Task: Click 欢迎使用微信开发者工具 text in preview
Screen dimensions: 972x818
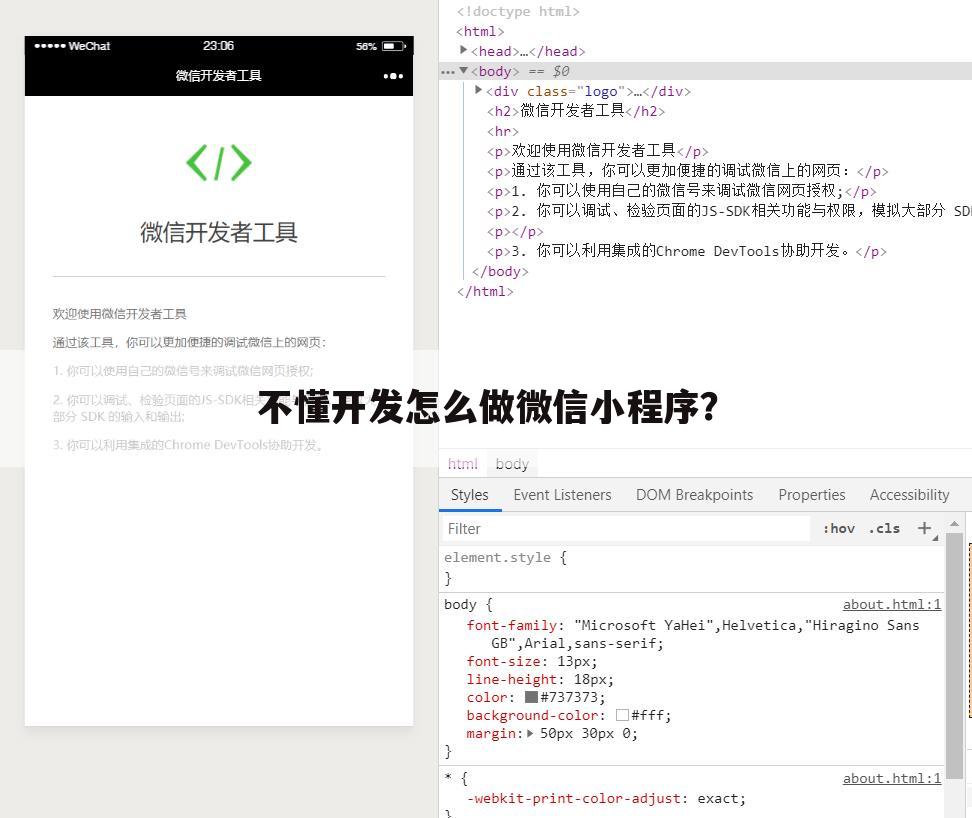Action: coord(120,314)
